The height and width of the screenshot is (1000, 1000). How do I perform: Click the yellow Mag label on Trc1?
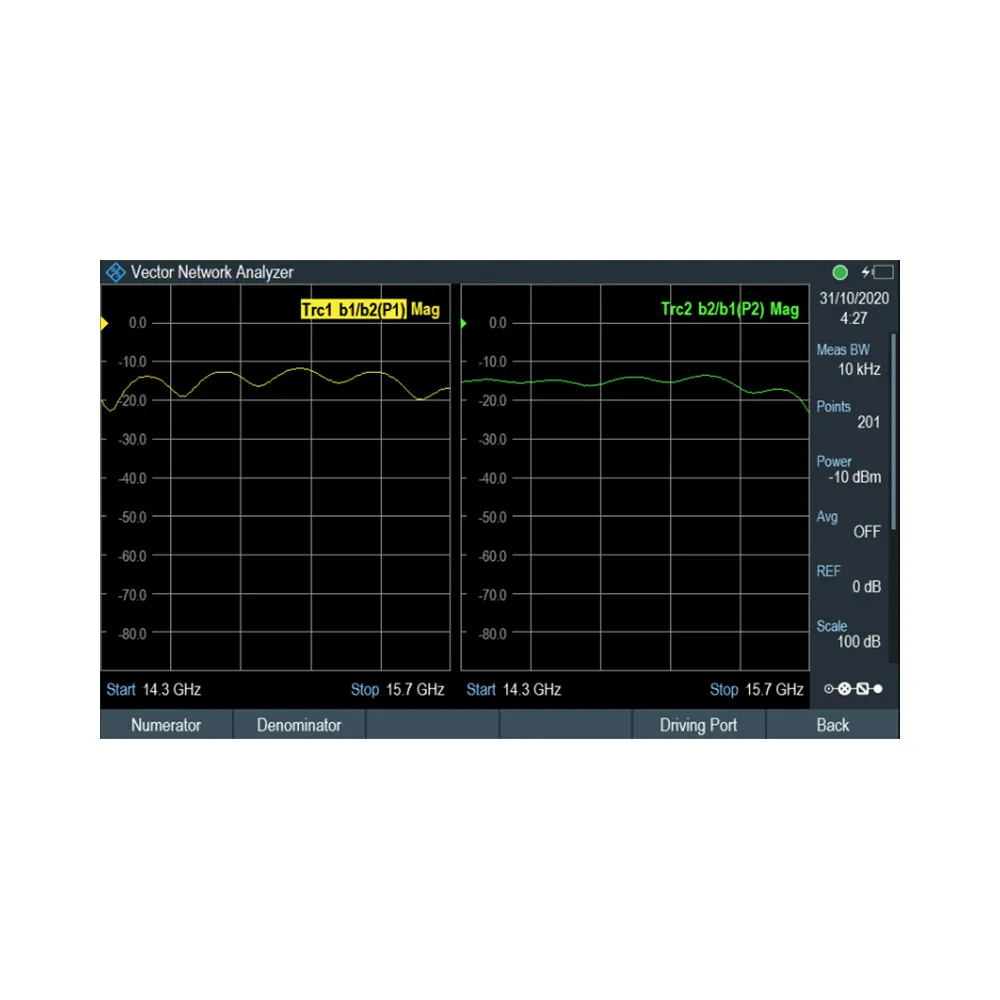[x=425, y=310]
